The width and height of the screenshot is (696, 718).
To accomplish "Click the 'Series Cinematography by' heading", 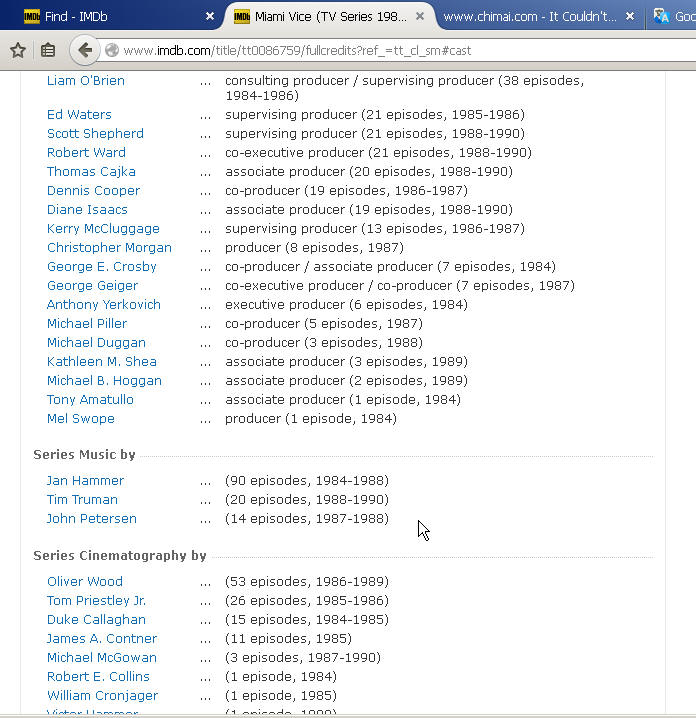I will [120, 555].
